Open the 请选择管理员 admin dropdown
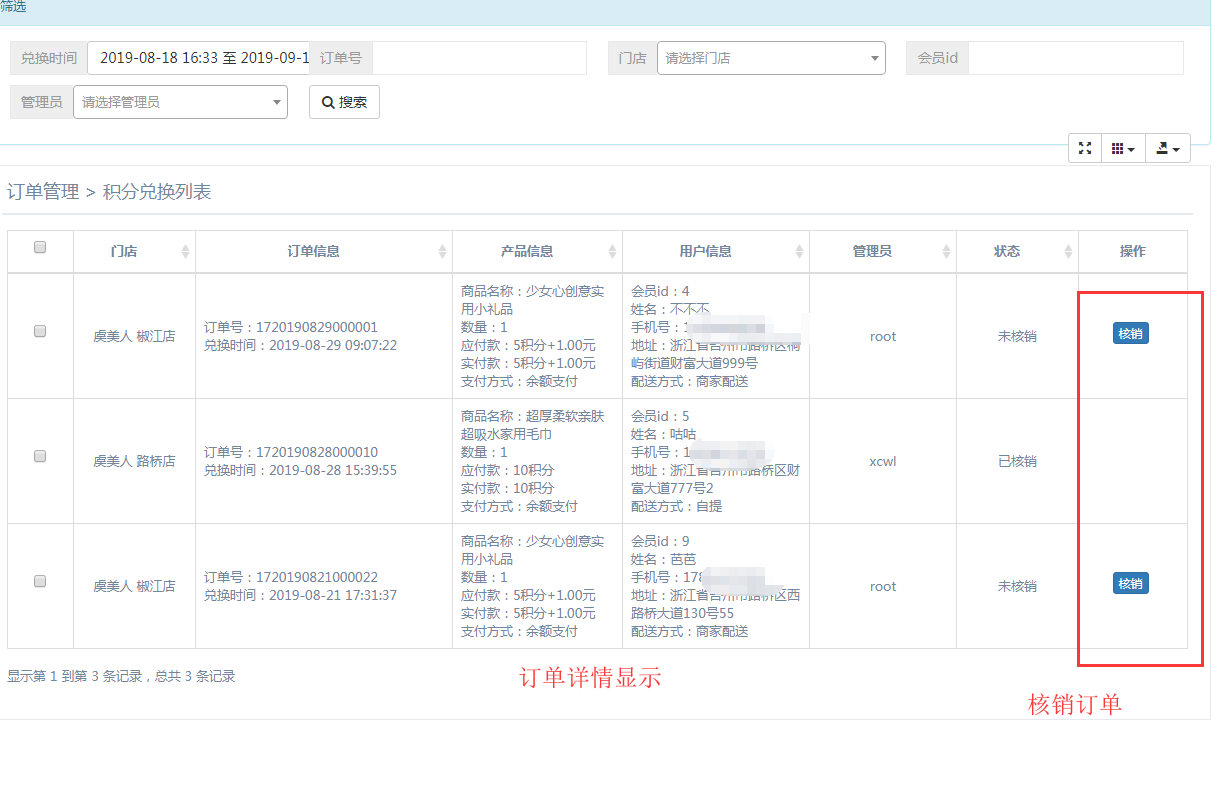The height and width of the screenshot is (790, 1218). tap(180, 102)
